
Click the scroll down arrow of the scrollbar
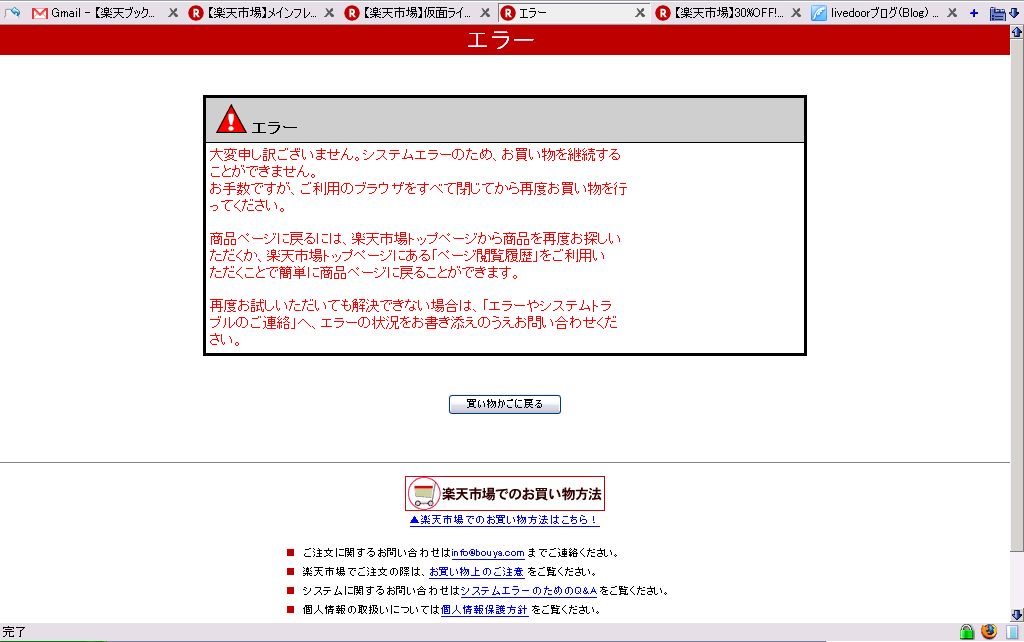(1017, 615)
